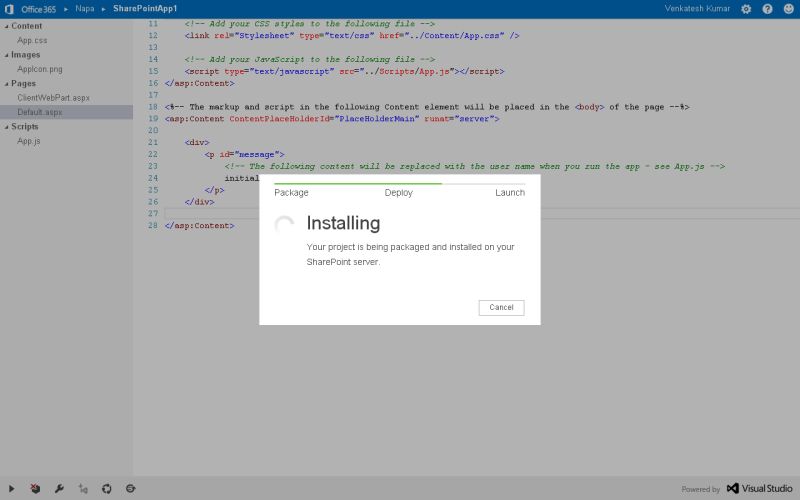Screen dimensions: 800x500
Task: Open Venkatesh Kumar user menu
Action: [x=697, y=9]
